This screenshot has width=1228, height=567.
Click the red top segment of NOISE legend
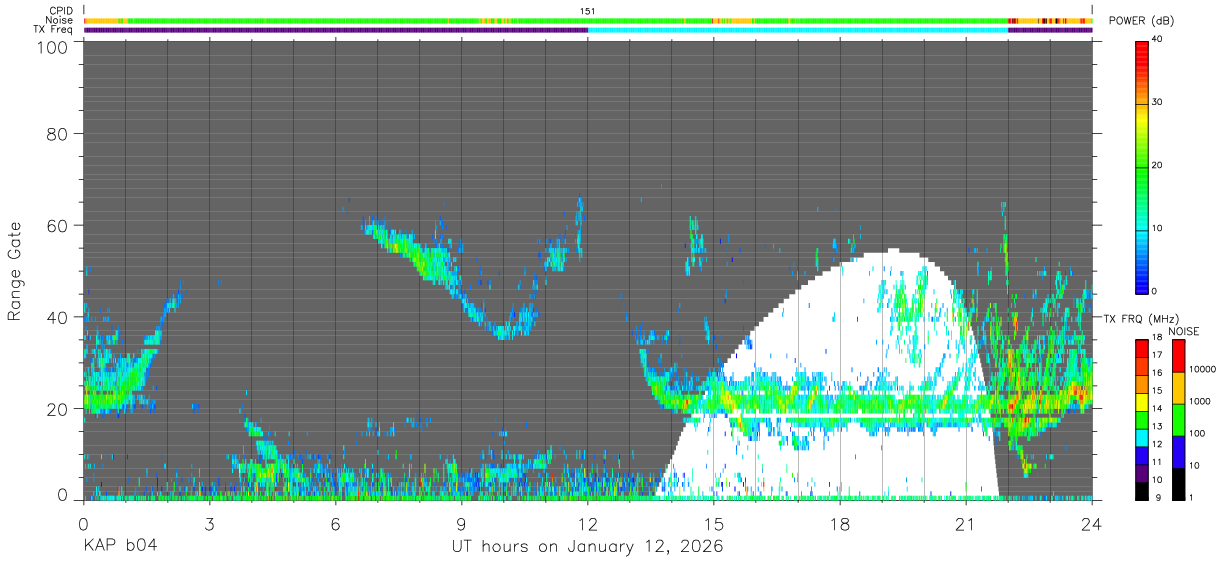click(x=1177, y=356)
